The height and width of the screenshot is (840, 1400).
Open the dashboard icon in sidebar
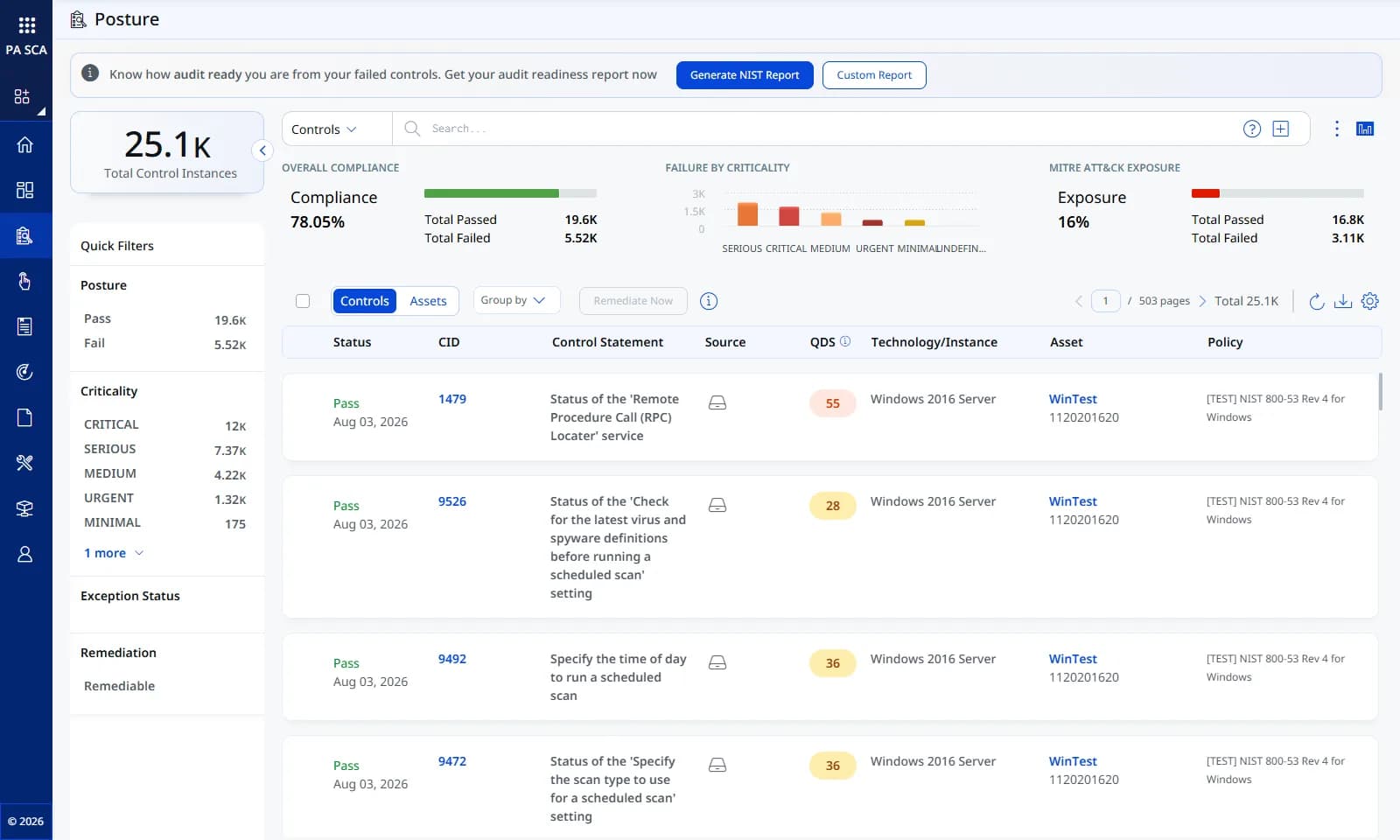point(25,190)
